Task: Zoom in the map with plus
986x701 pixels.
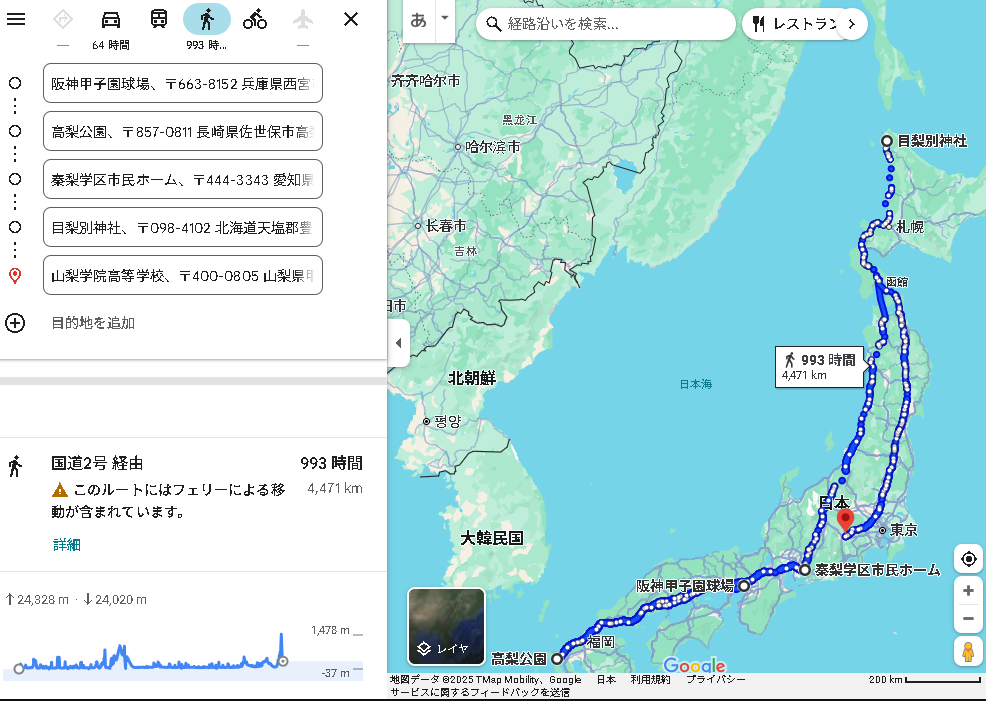Action: (x=968, y=590)
